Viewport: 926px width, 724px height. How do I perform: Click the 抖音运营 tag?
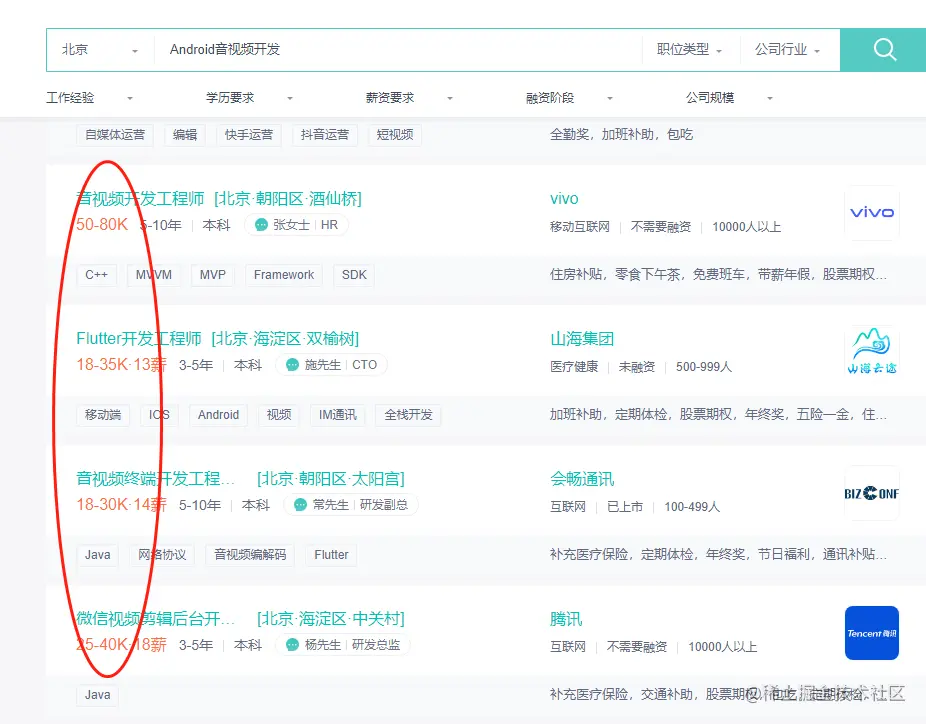point(325,135)
